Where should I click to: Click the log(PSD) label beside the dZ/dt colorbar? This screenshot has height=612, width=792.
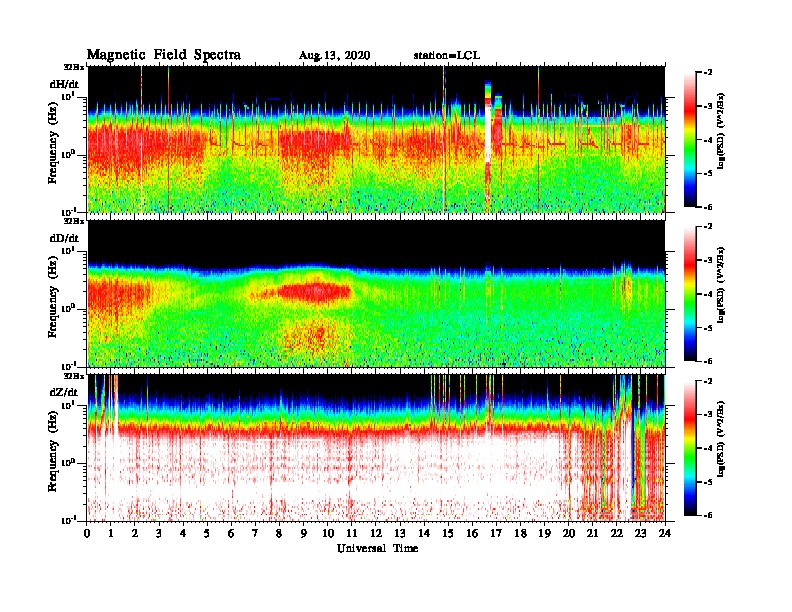(x=721, y=439)
